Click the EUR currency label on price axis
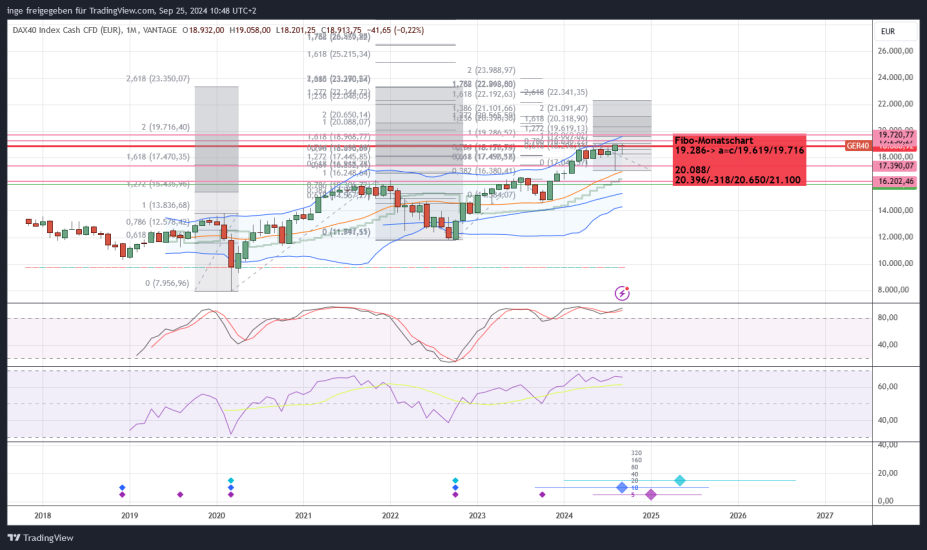 (887, 31)
